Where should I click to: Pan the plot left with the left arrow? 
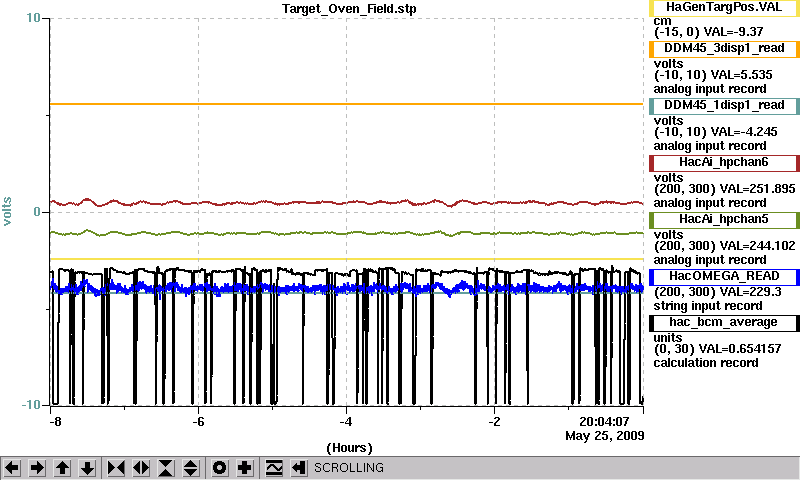(12, 468)
